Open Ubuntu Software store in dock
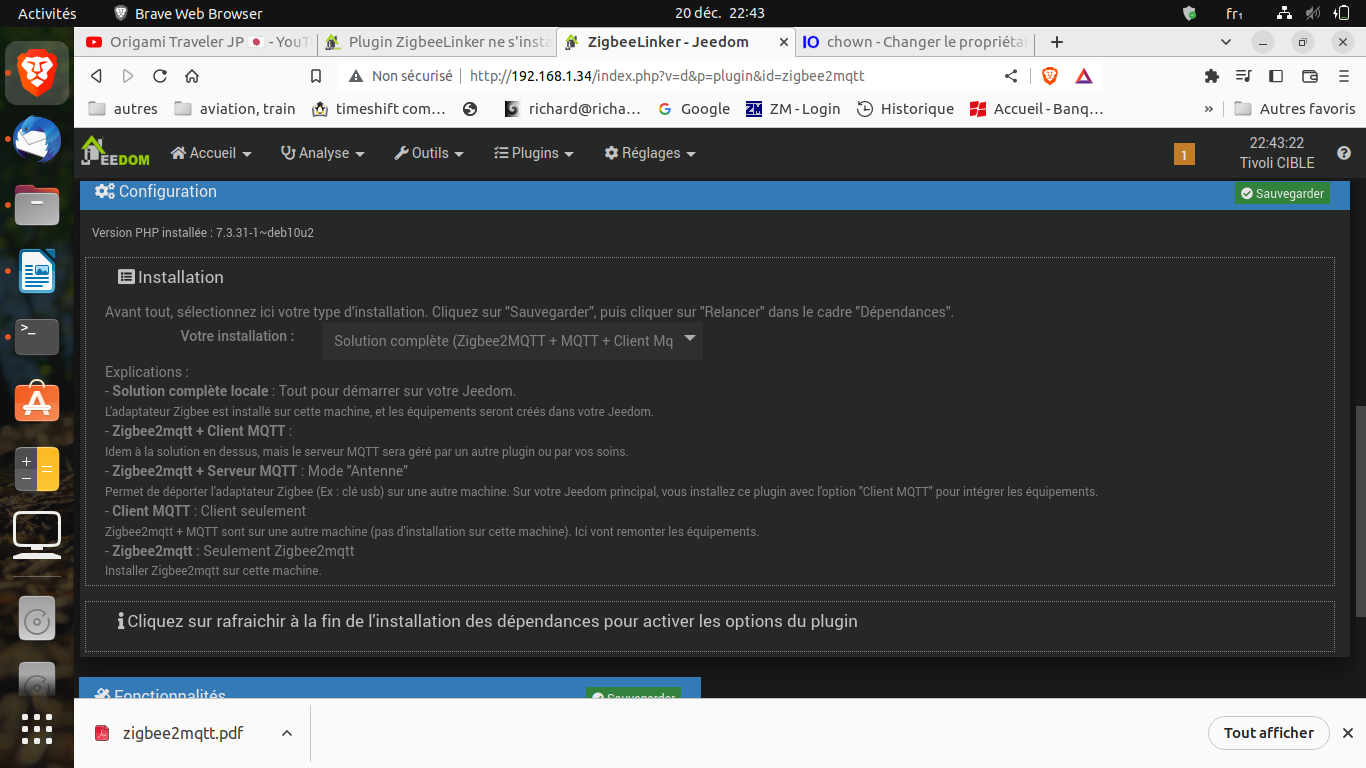This screenshot has height=768, width=1366. coord(37,403)
